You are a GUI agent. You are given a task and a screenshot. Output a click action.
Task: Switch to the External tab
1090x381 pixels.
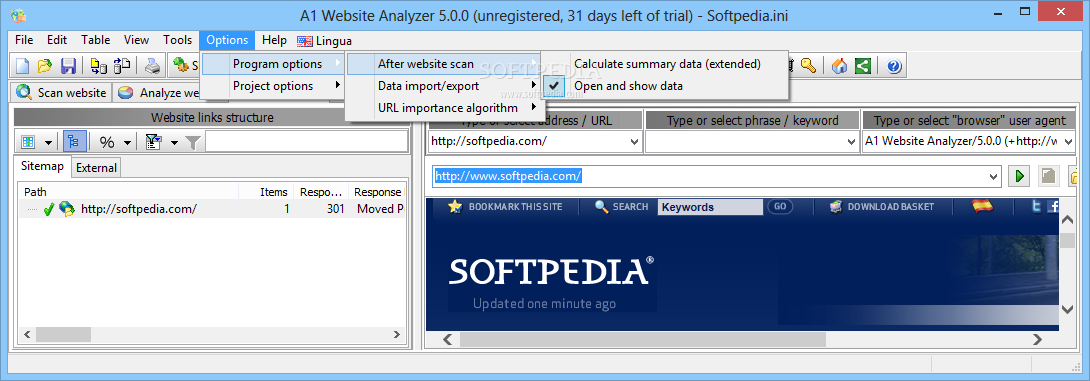tap(97, 168)
